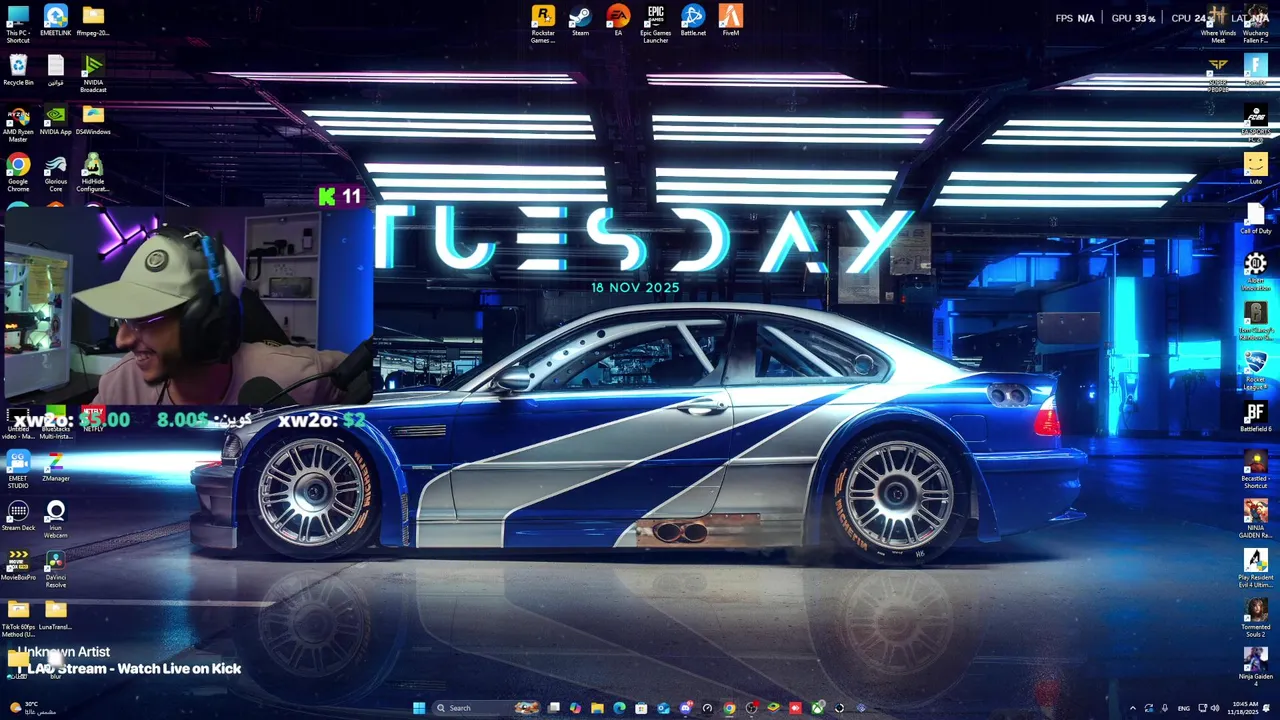Open Glorious Core desktop icon
The height and width of the screenshot is (720, 1280).
tap(55, 172)
